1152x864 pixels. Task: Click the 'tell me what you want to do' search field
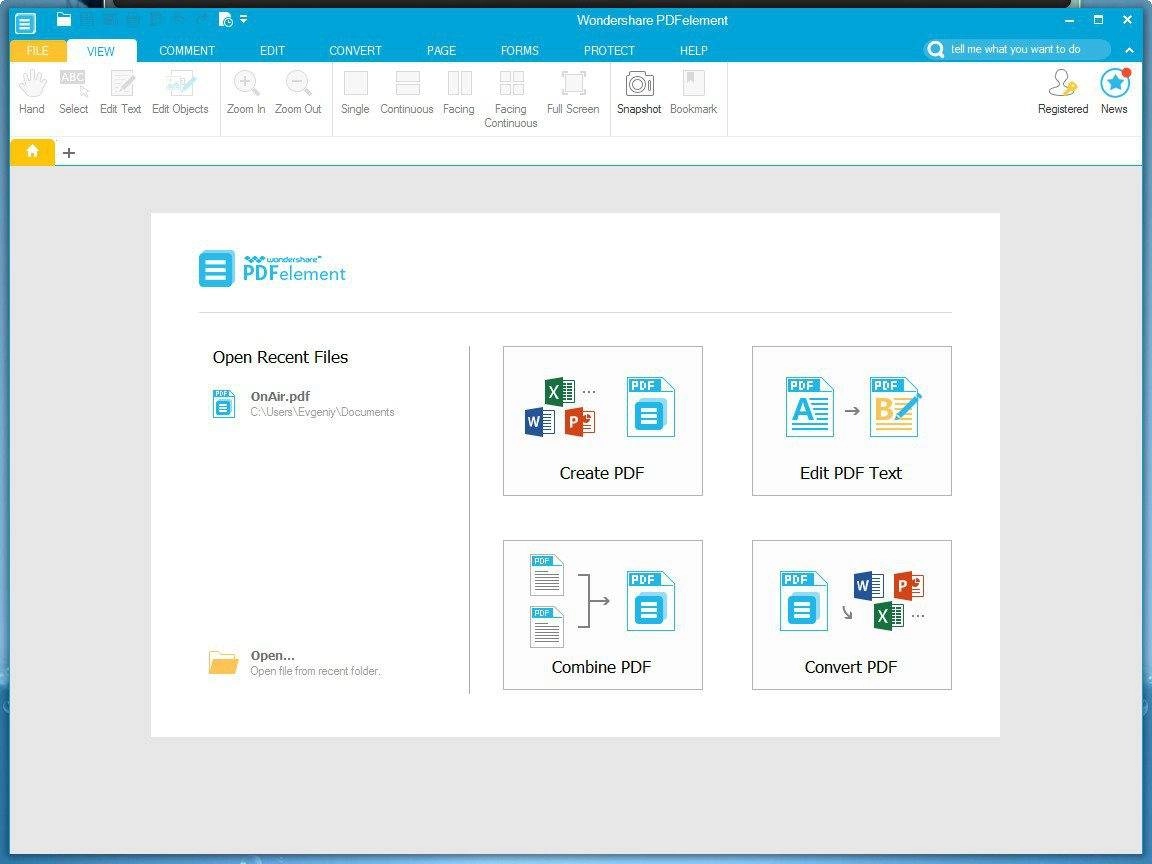click(1017, 49)
